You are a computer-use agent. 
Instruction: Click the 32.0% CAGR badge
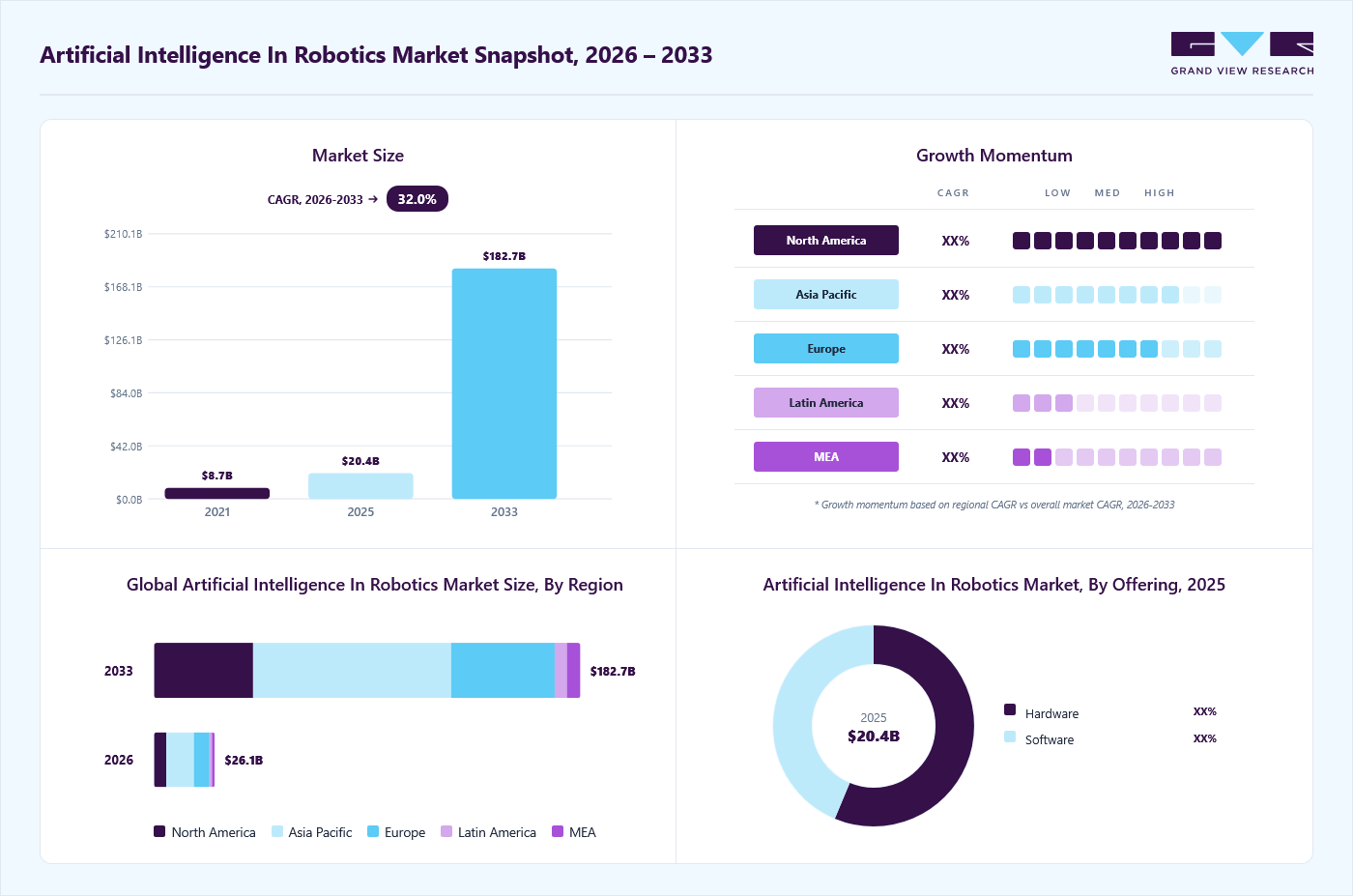tap(417, 199)
